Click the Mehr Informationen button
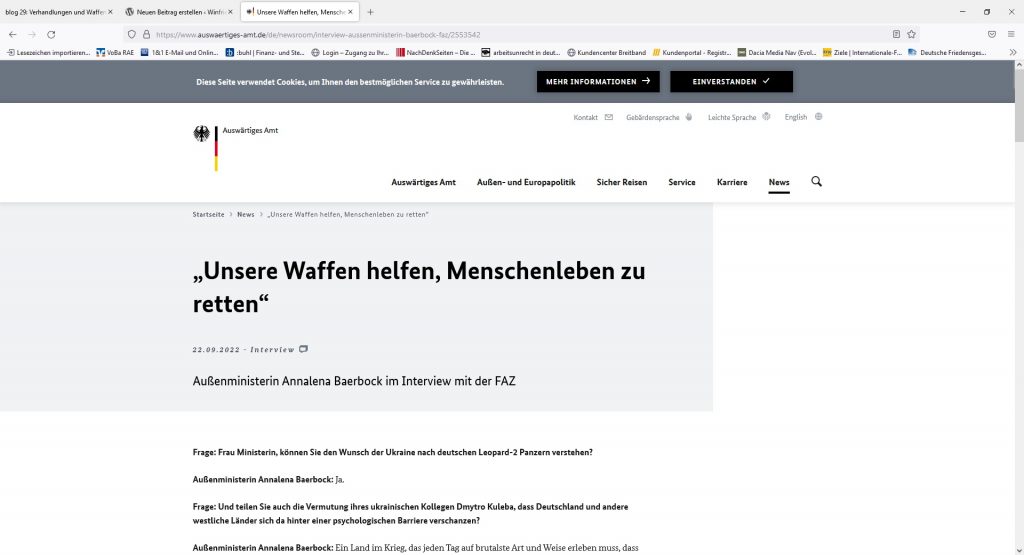This screenshot has width=1024, height=555. pos(597,81)
